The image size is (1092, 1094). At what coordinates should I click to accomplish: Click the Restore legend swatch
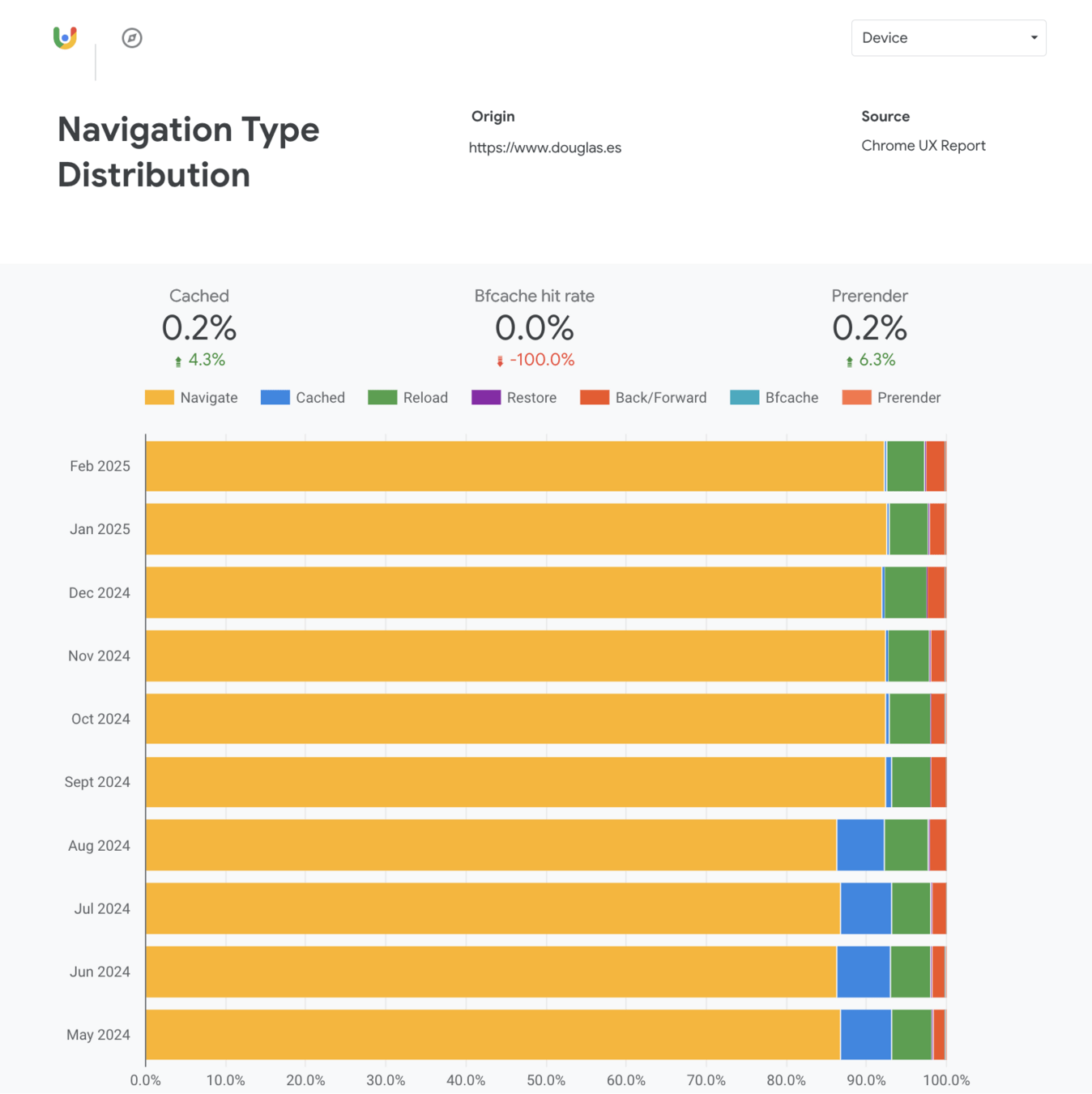486,397
